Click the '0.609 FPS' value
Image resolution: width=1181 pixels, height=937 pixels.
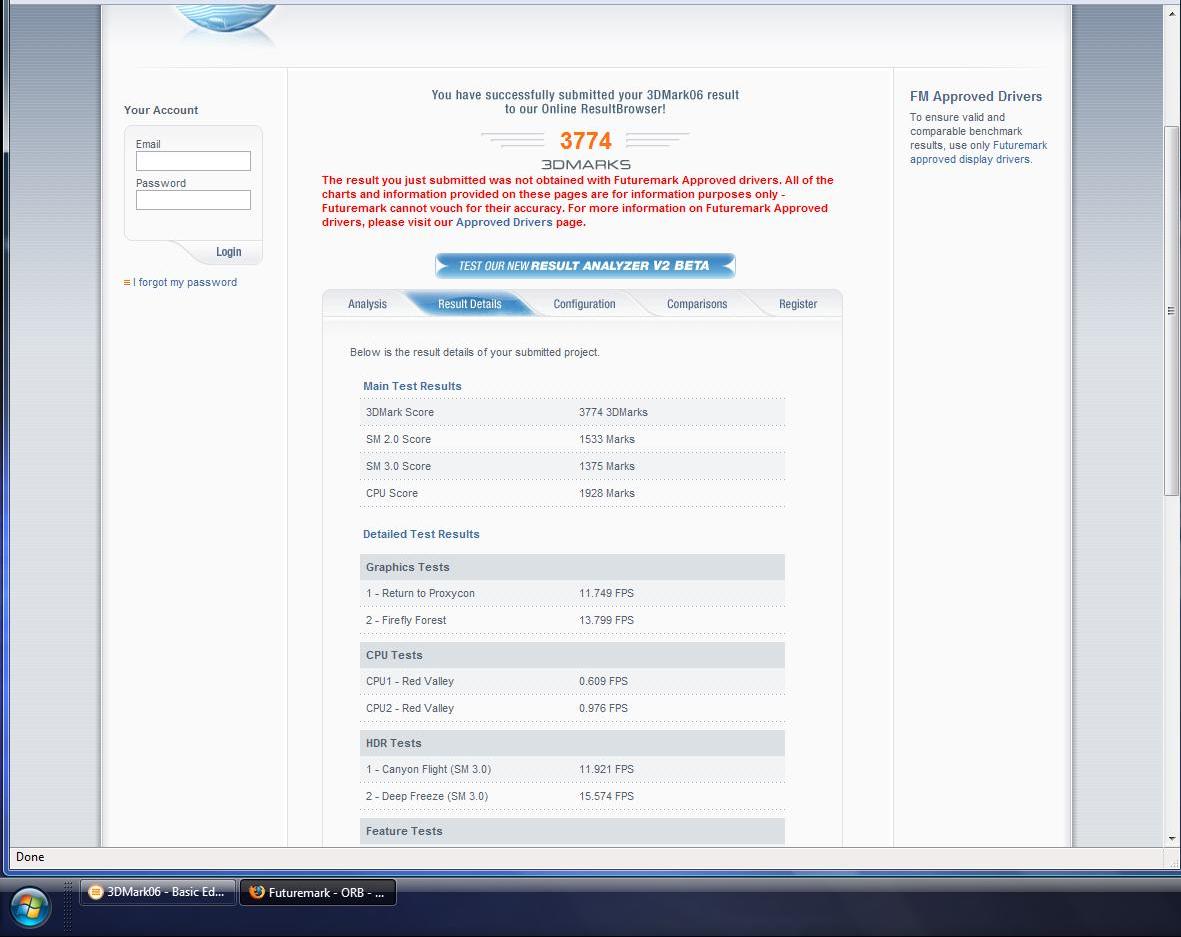tap(603, 682)
